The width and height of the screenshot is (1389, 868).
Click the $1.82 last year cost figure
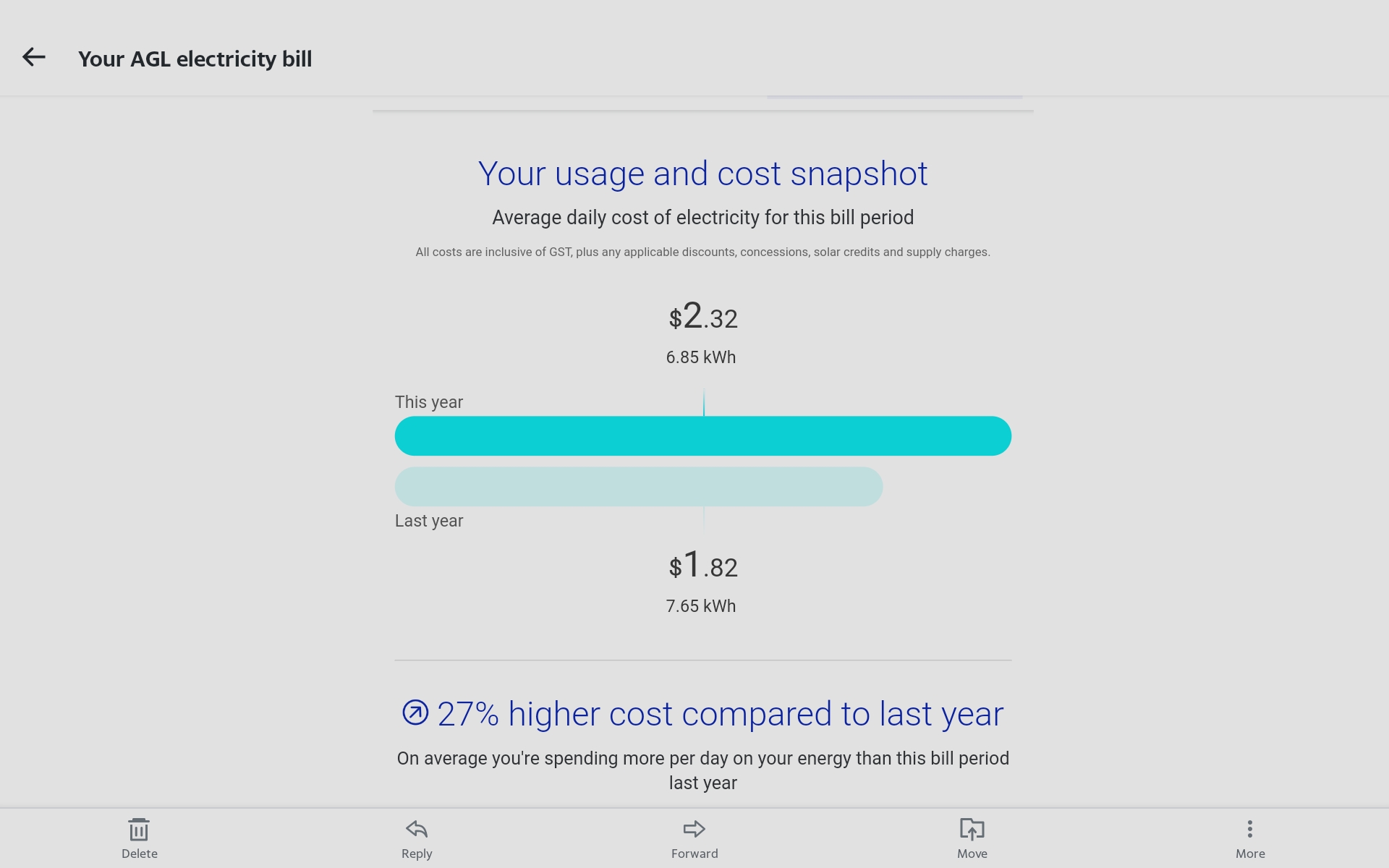tap(703, 565)
